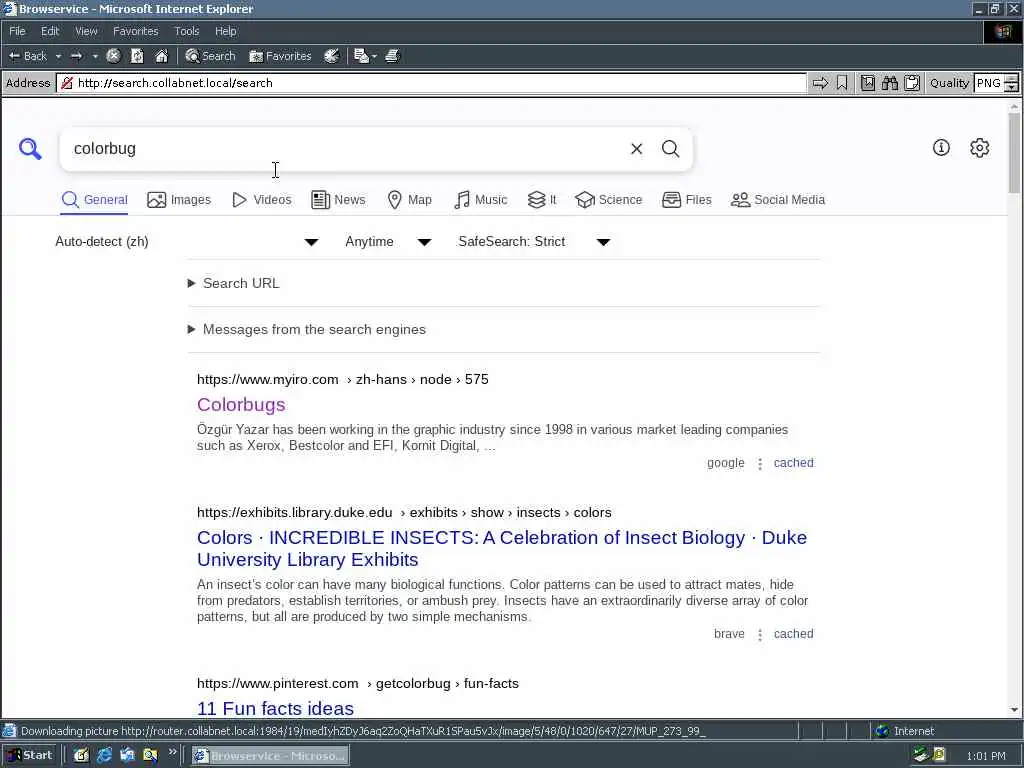Image resolution: width=1024 pixels, height=768 pixels.
Task: Open the Forward history dropdown arrow
Action: pyautogui.click(x=95, y=56)
